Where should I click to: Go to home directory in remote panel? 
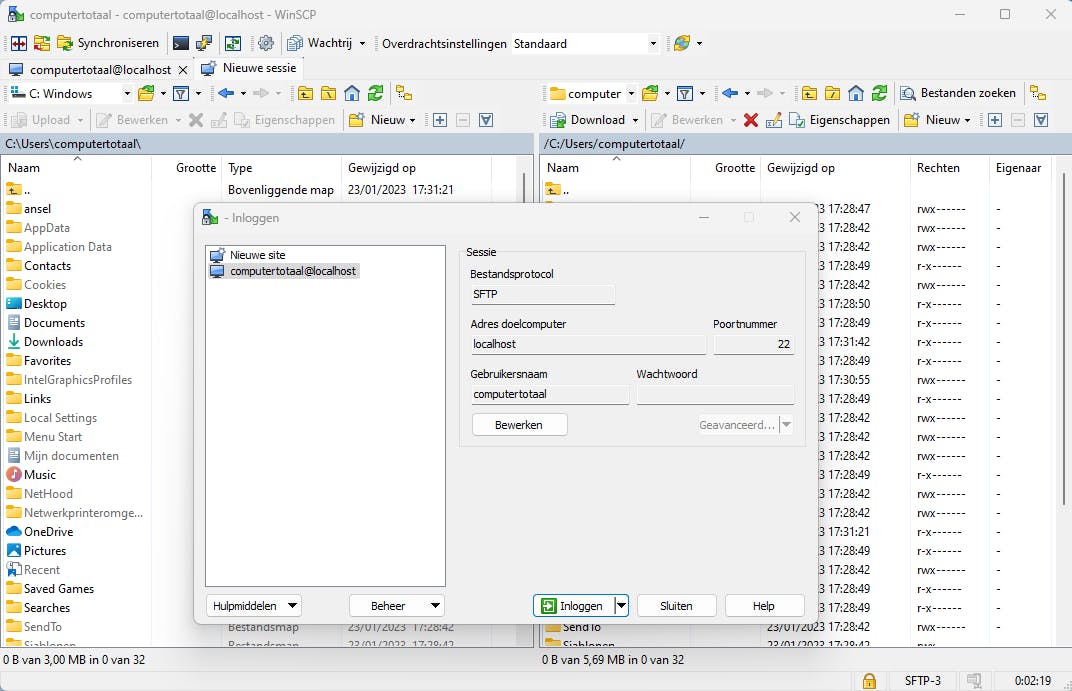(856, 93)
